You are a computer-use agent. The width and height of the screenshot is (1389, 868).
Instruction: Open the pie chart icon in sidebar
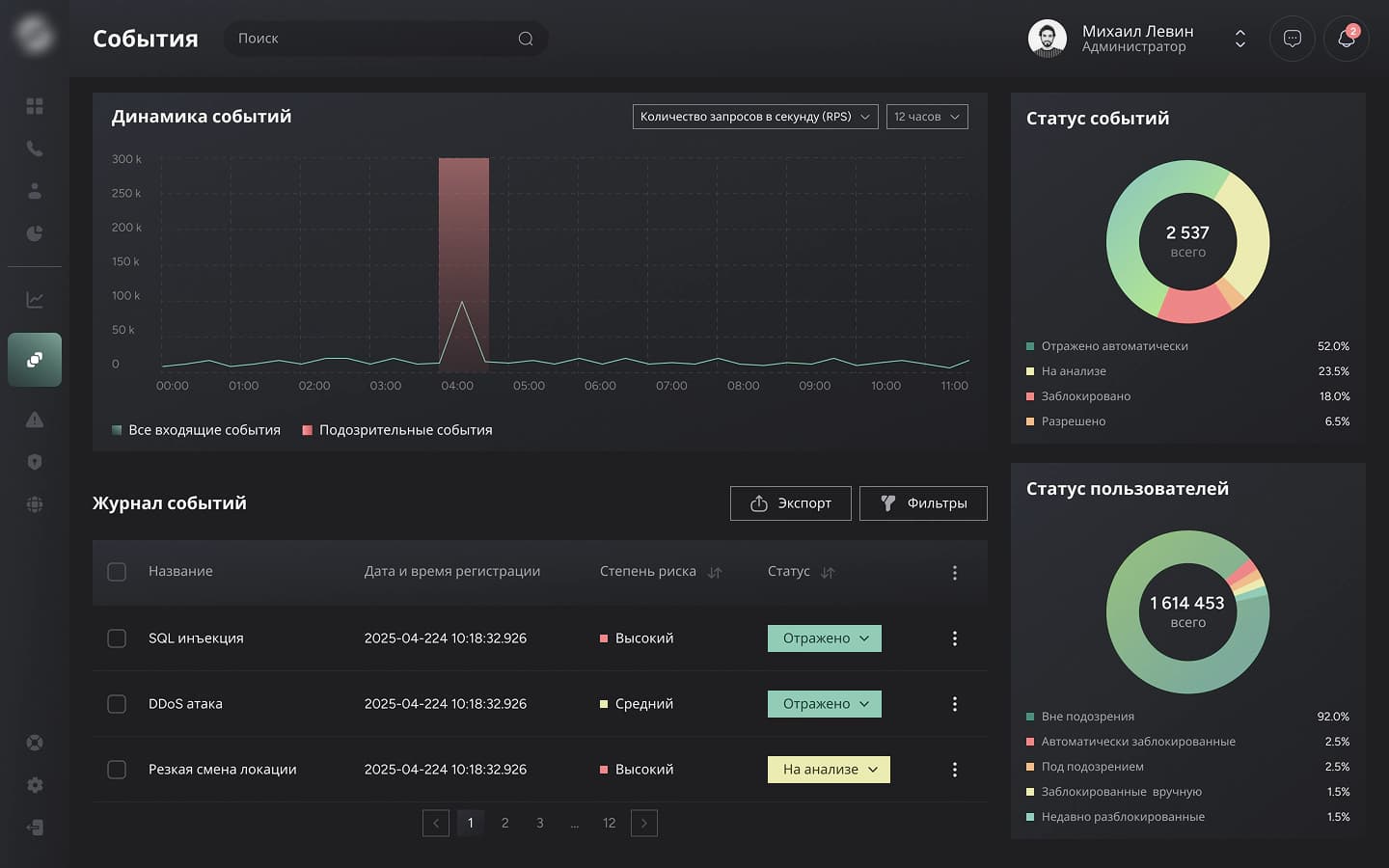coord(35,233)
